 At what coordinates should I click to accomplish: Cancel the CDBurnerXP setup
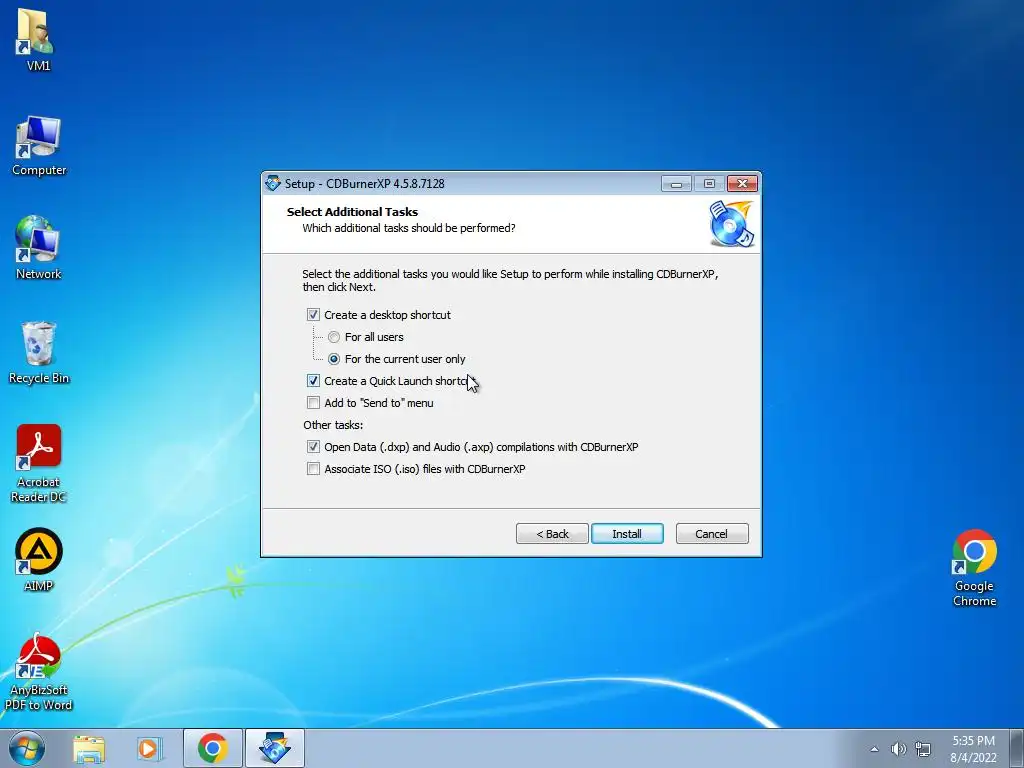click(x=712, y=534)
